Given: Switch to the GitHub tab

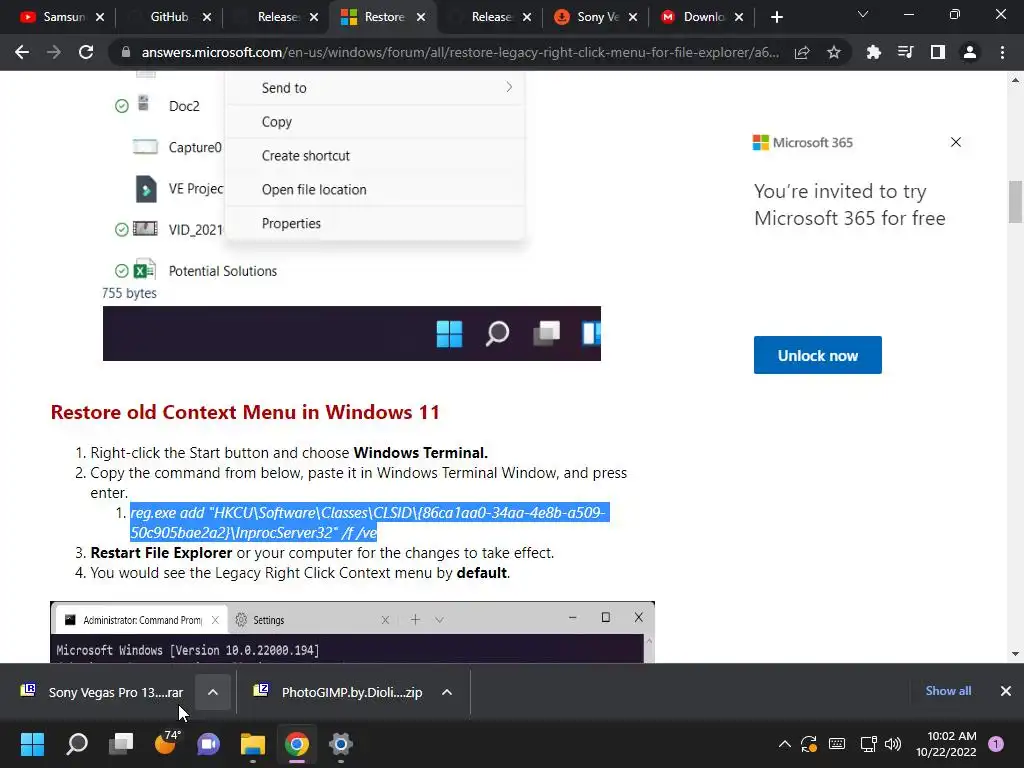Looking at the screenshot, I should (x=168, y=17).
